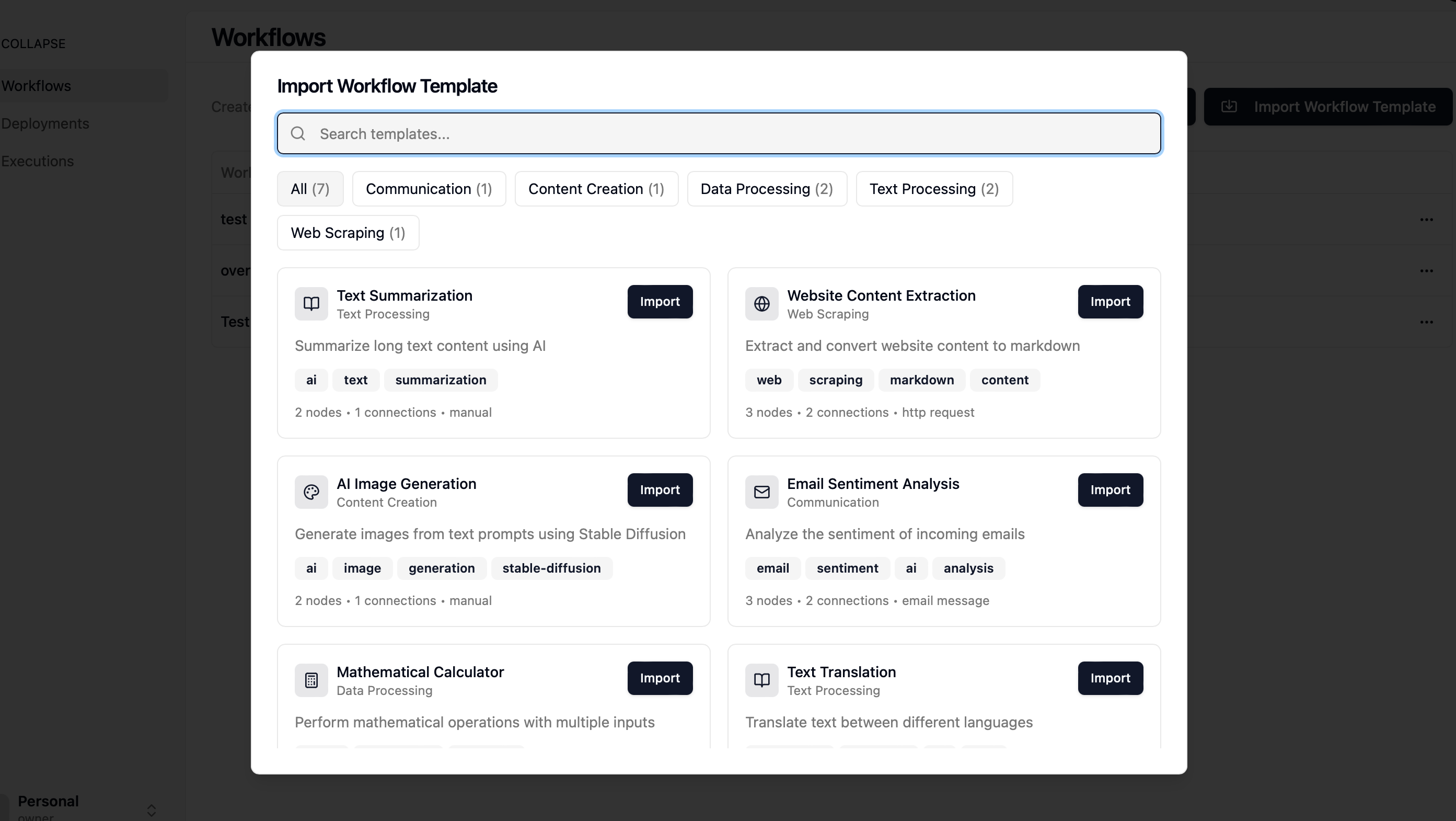Click the Import Workflow Template dialog heading
The width and height of the screenshot is (1456, 821).
[x=387, y=86]
